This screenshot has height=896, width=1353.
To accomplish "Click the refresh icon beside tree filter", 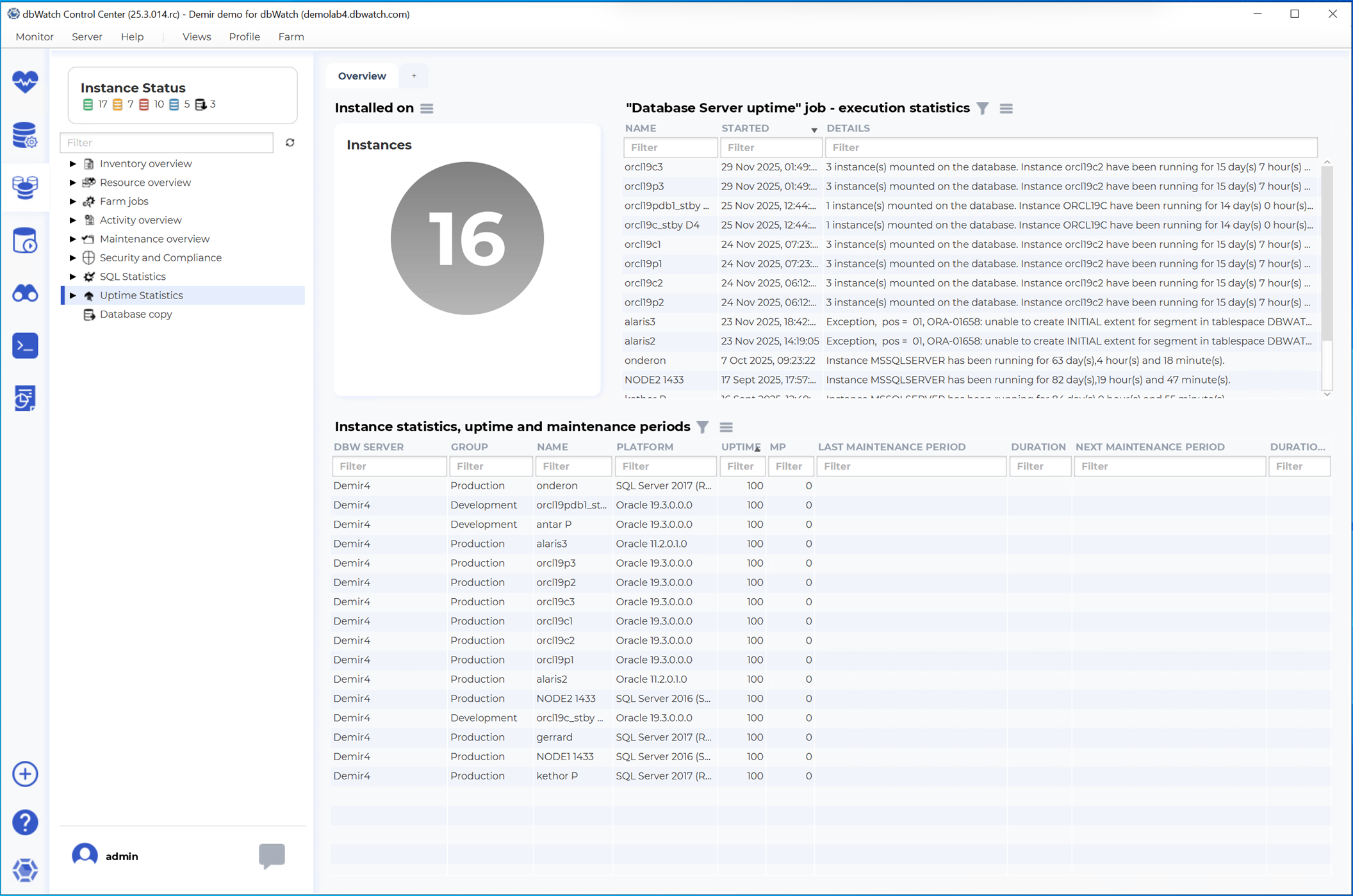I will coord(290,143).
